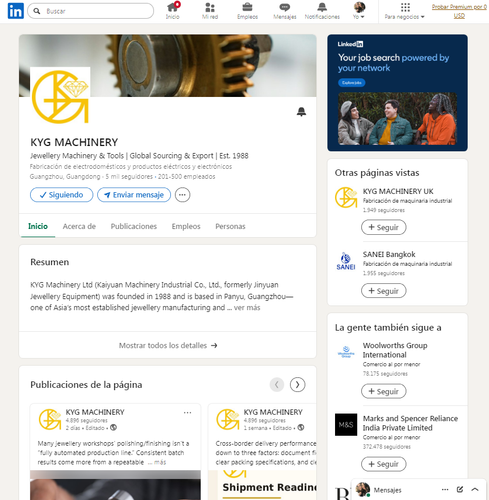
Task: Open Empleos briefcase icon
Action: click(247, 11)
